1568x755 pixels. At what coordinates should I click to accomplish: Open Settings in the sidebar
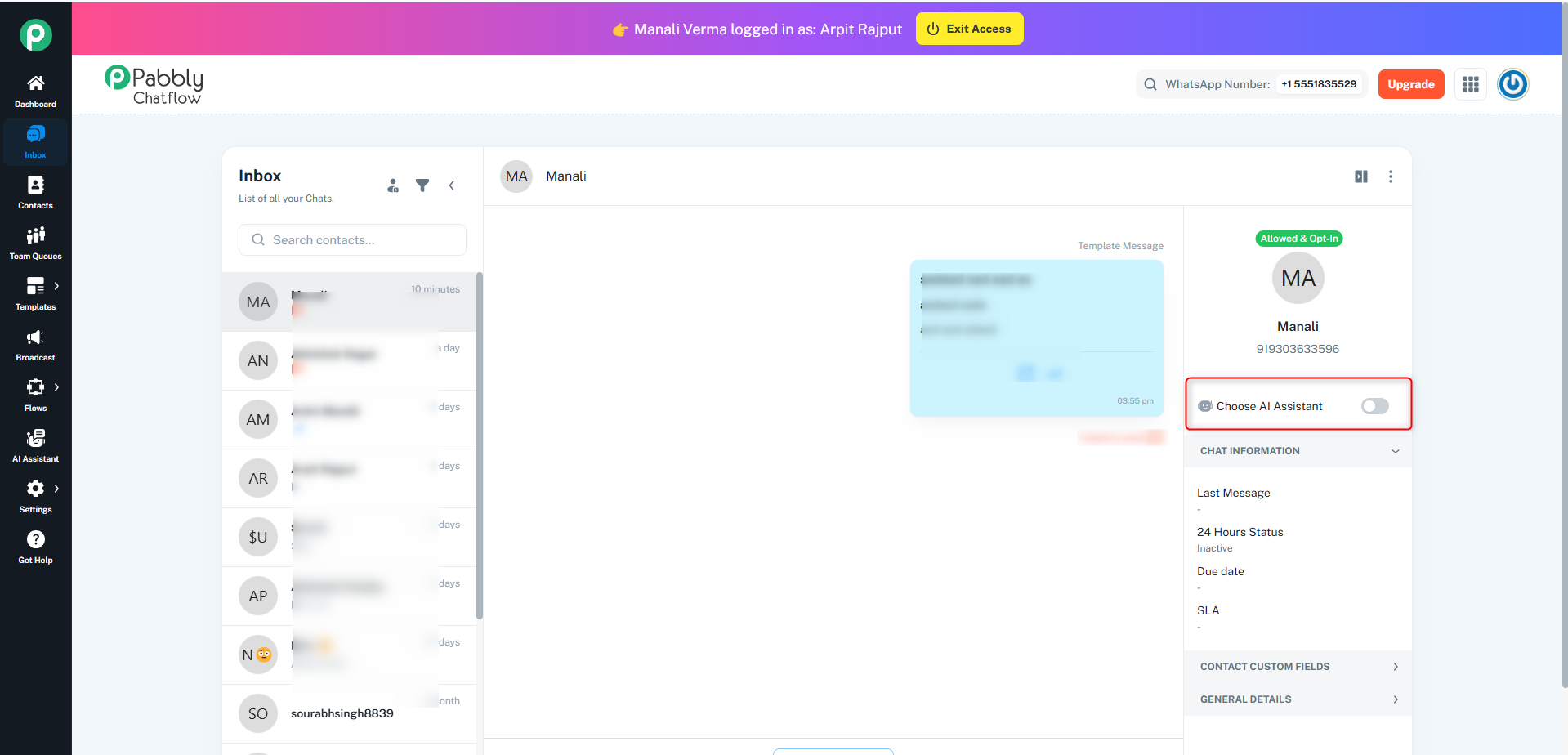[35, 497]
